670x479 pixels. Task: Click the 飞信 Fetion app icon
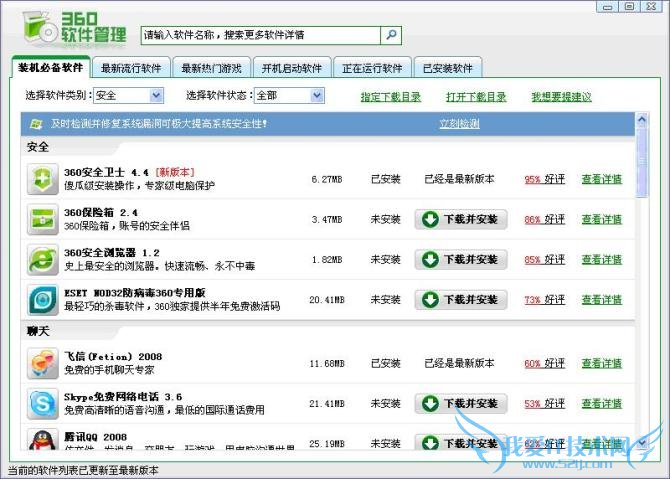(x=42, y=363)
